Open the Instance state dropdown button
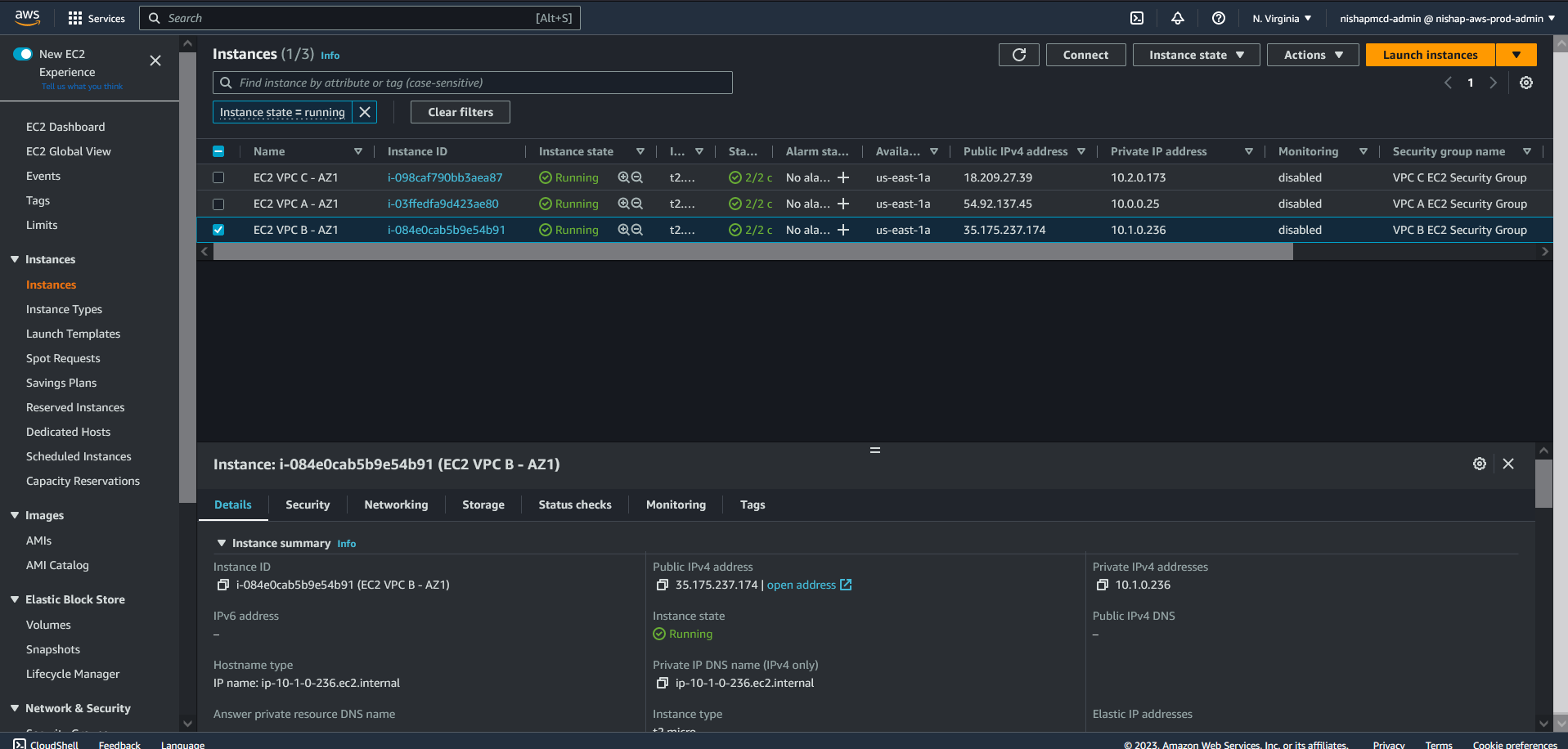 pos(1195,55)
